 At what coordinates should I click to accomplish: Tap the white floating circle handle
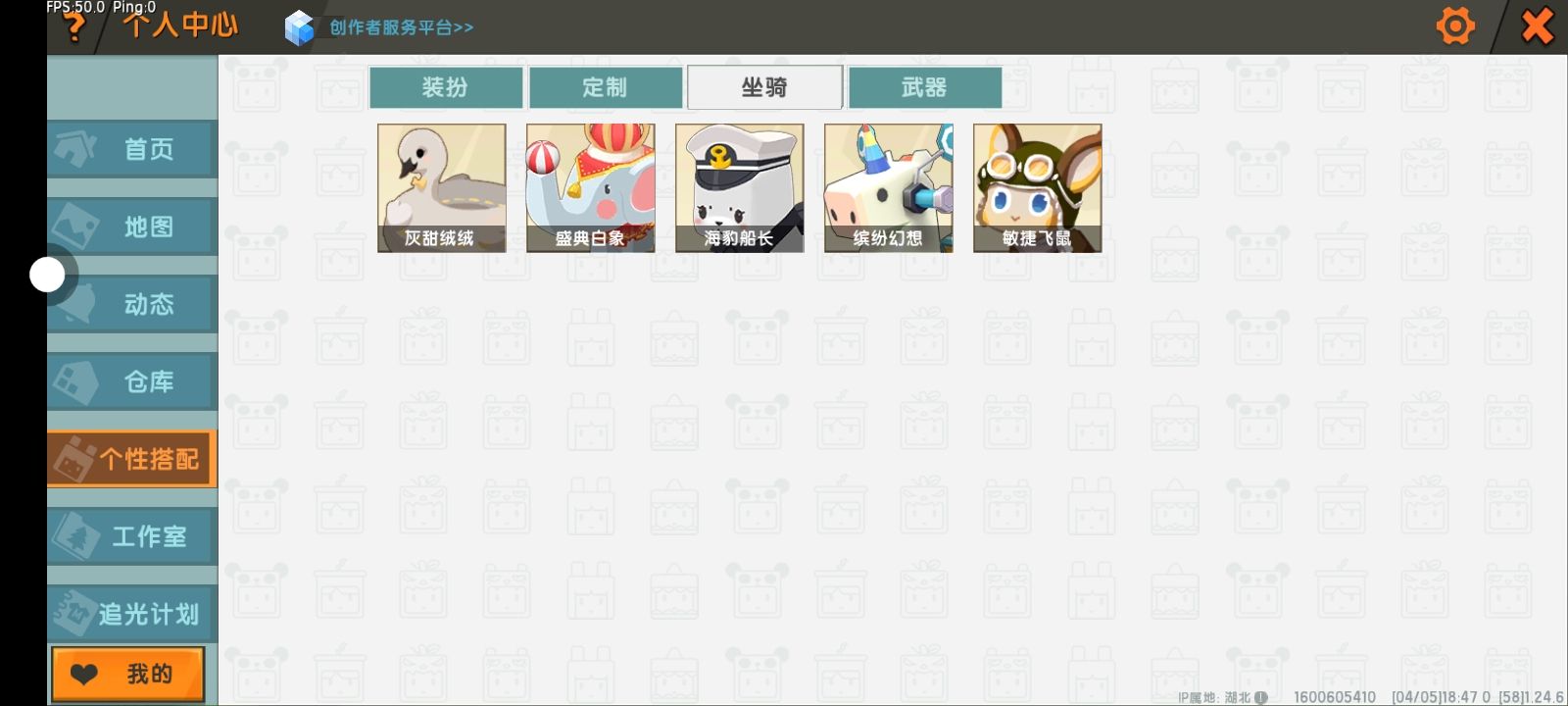tap(47, 276)
